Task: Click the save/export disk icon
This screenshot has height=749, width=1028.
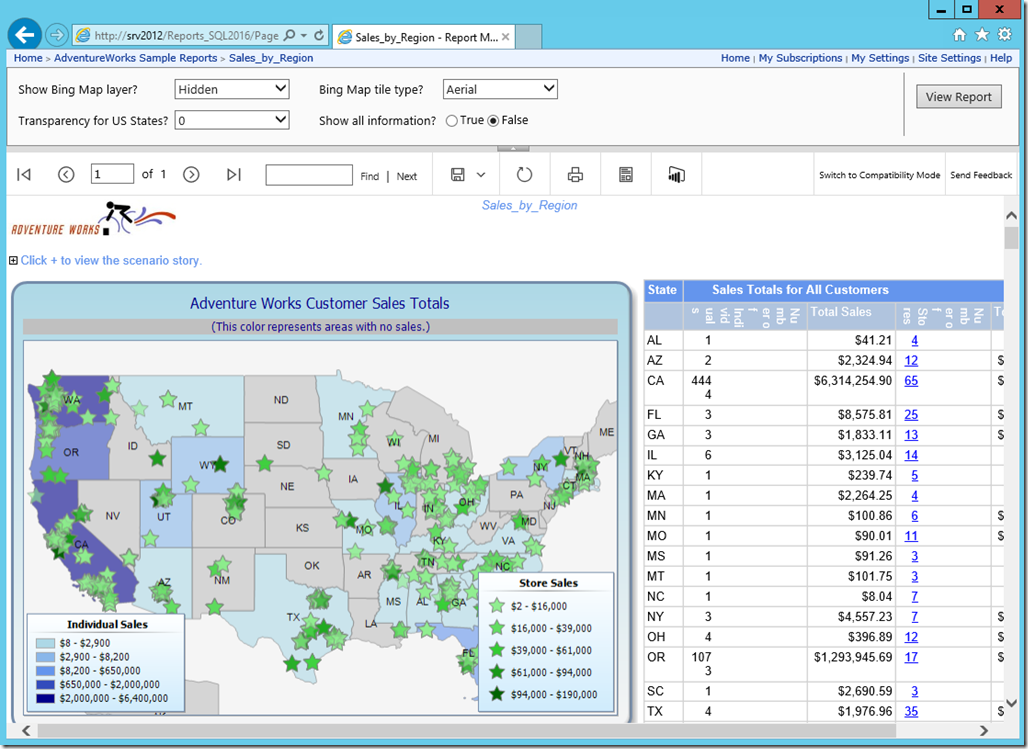Action: [458, 174]
